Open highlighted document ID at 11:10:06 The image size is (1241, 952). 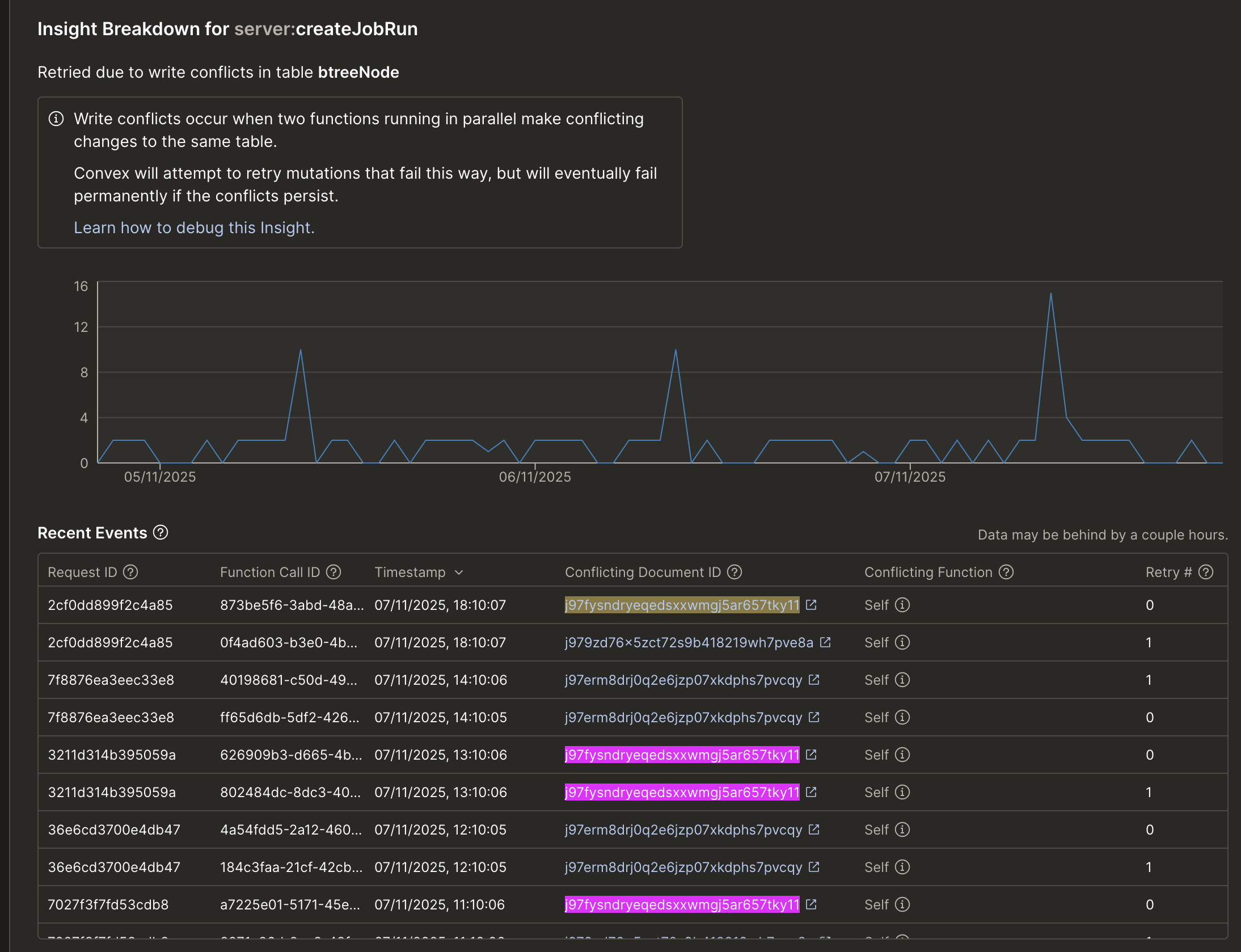point(682,904)
